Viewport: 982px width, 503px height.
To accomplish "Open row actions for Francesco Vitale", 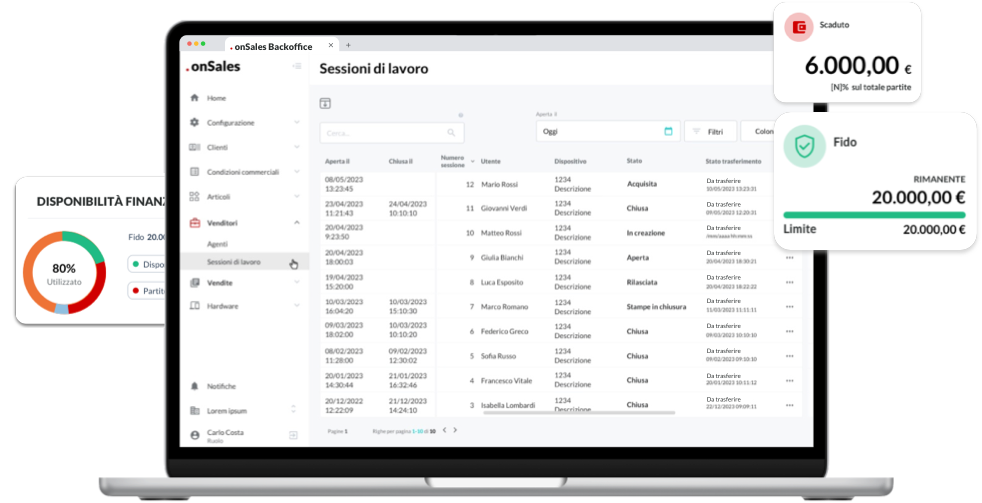I will point(789,380).
